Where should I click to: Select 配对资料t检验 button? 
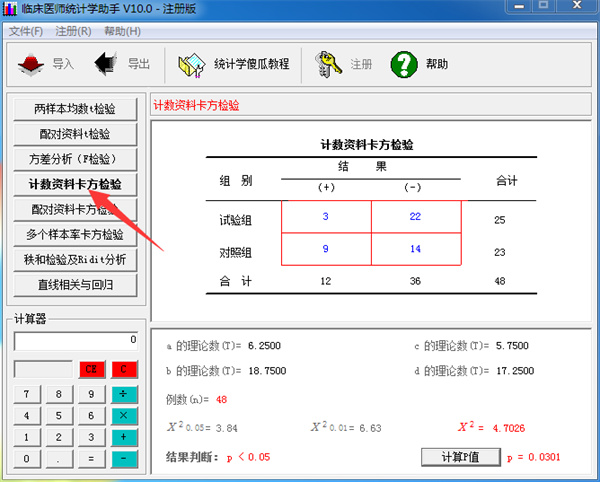(x=75, y=134)
